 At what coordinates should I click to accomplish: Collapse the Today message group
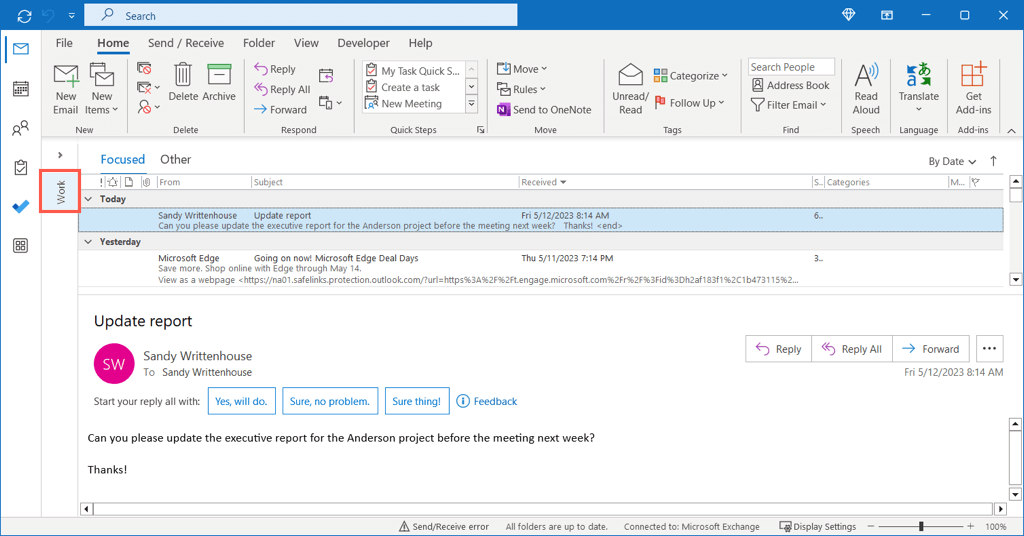click(x=88, y=199)
